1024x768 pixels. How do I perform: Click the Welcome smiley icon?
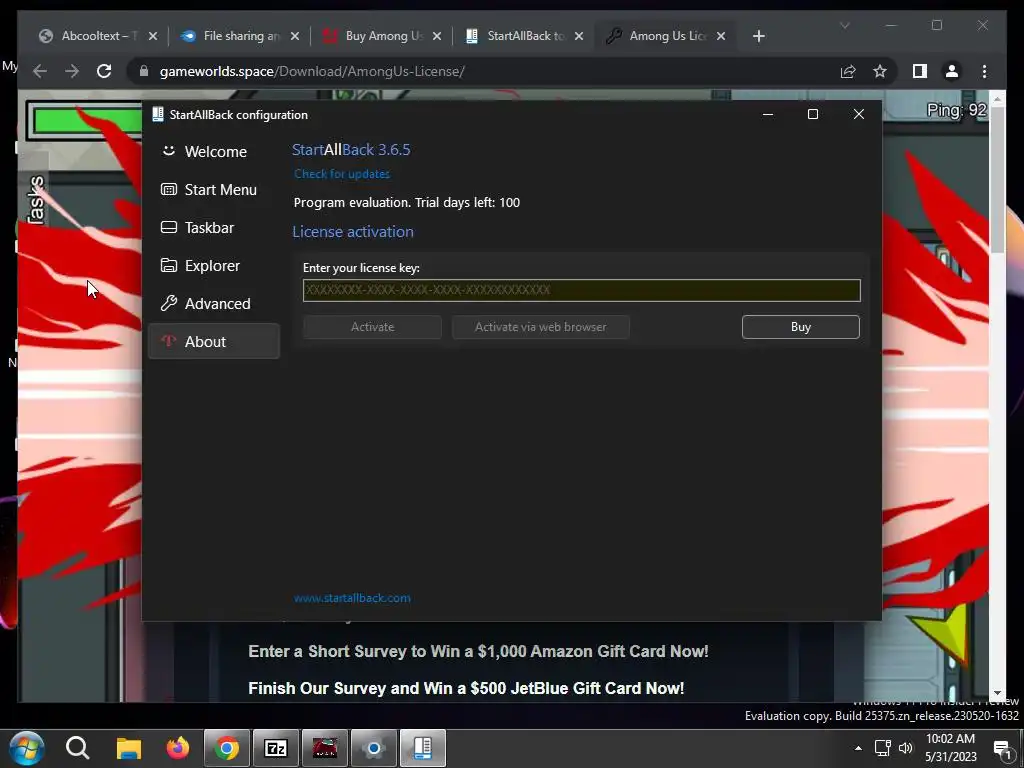coord(168,151)
